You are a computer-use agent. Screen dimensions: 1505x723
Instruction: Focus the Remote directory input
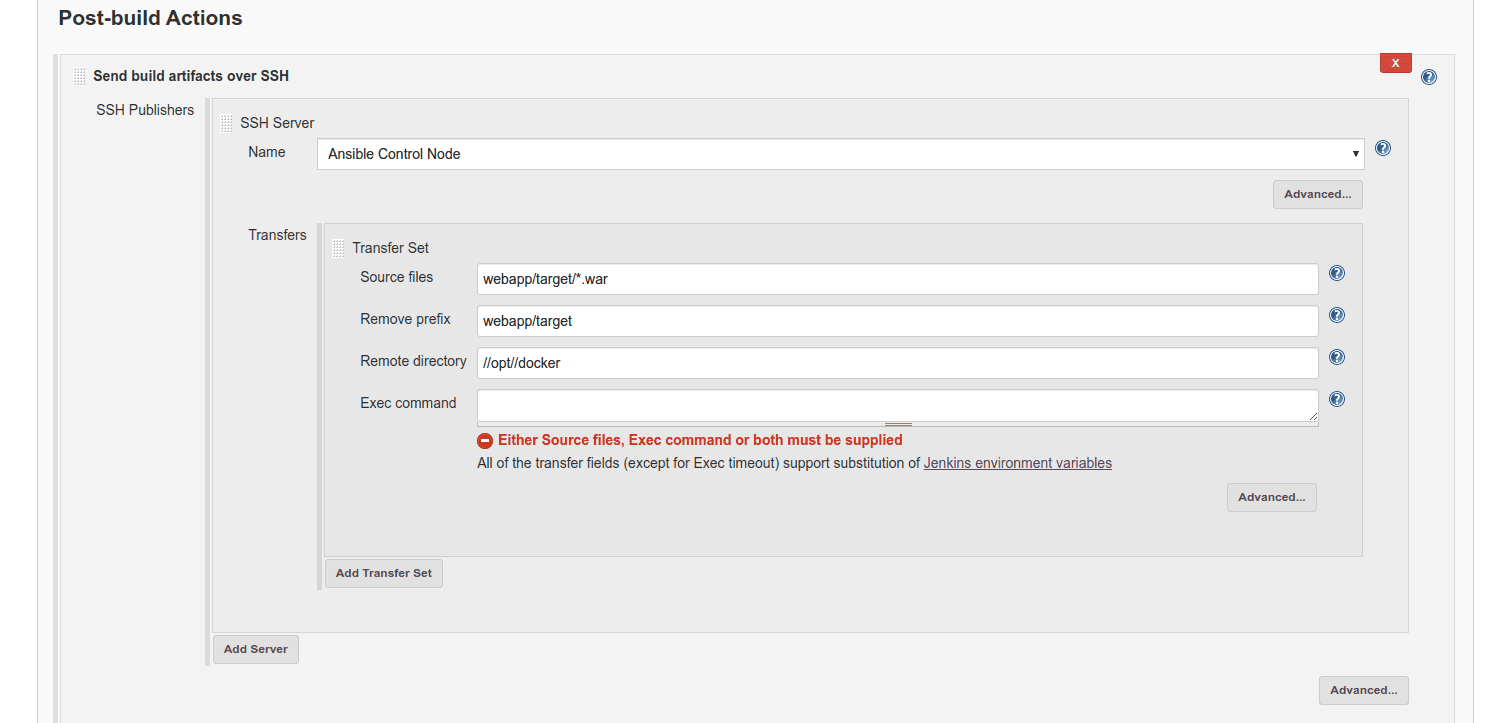tap(897, 363)
